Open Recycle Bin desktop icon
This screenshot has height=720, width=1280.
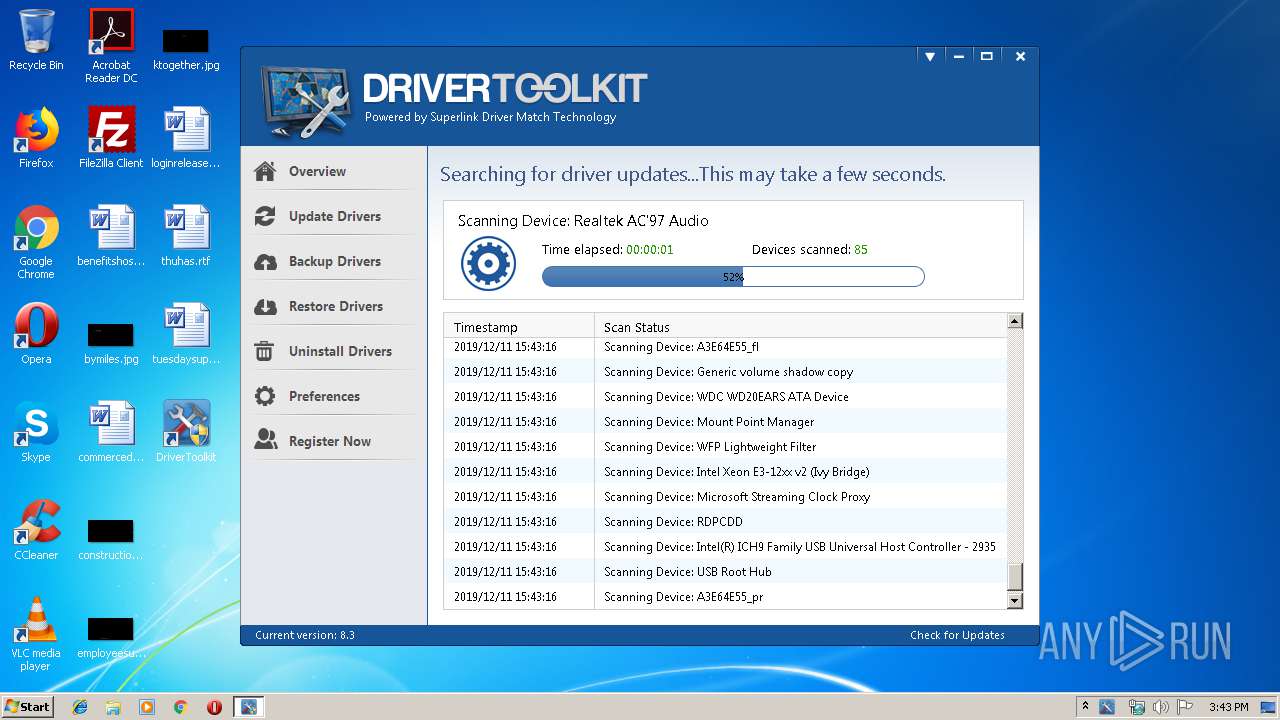pos(36,40)
